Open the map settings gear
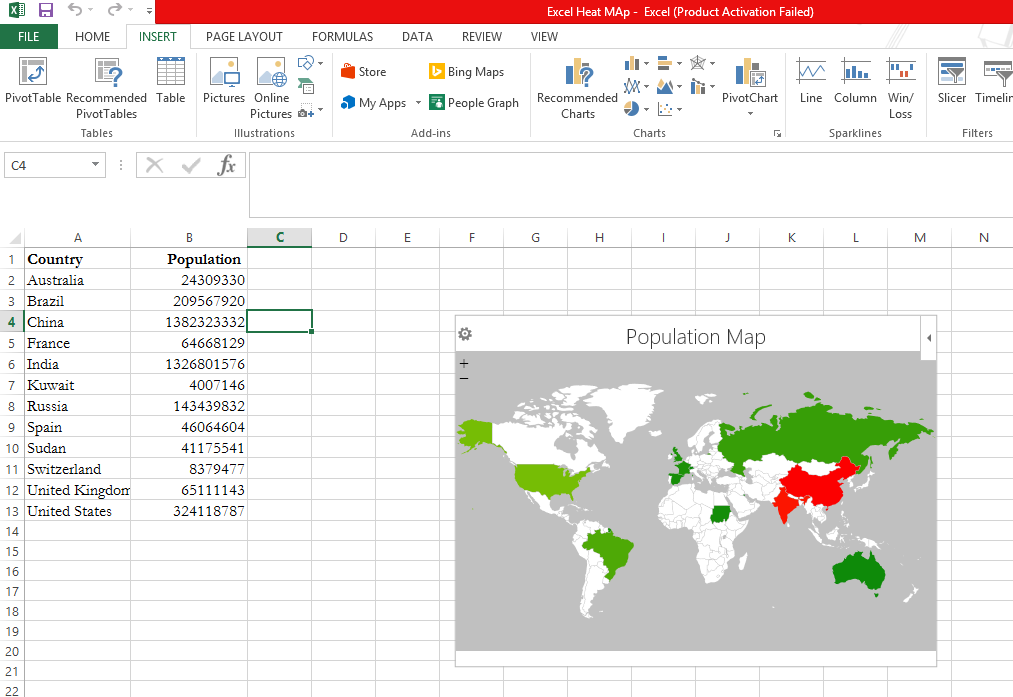Screen dimensions: 1013x697 coord(465,335)
